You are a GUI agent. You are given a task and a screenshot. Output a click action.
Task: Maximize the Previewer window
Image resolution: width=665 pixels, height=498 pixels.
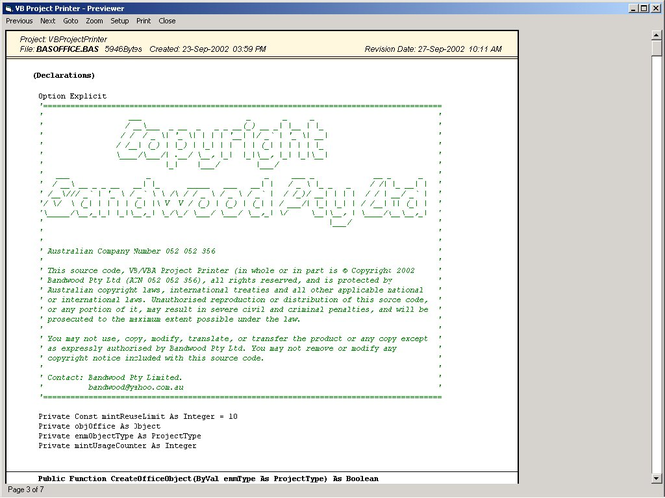pos(644,8)
